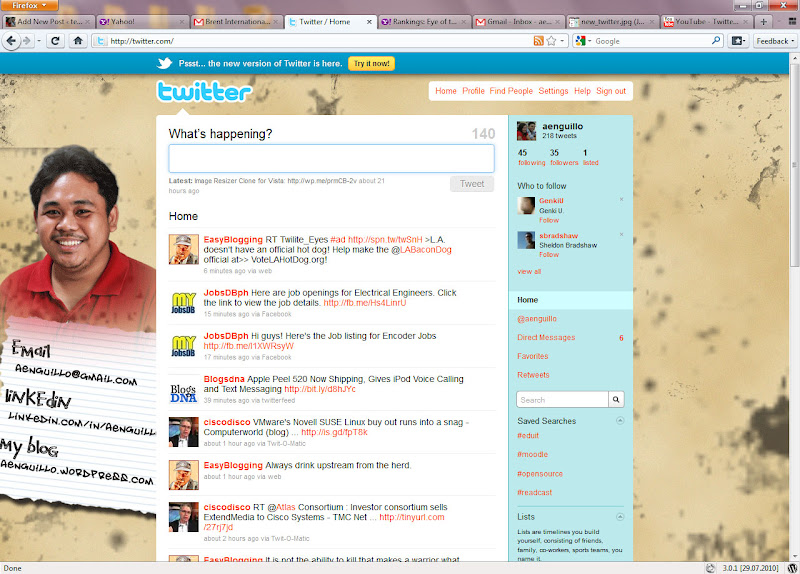This screenshot has height=574, width=800.
Task: Click the Twitter logo
Action: click(204, 92)
